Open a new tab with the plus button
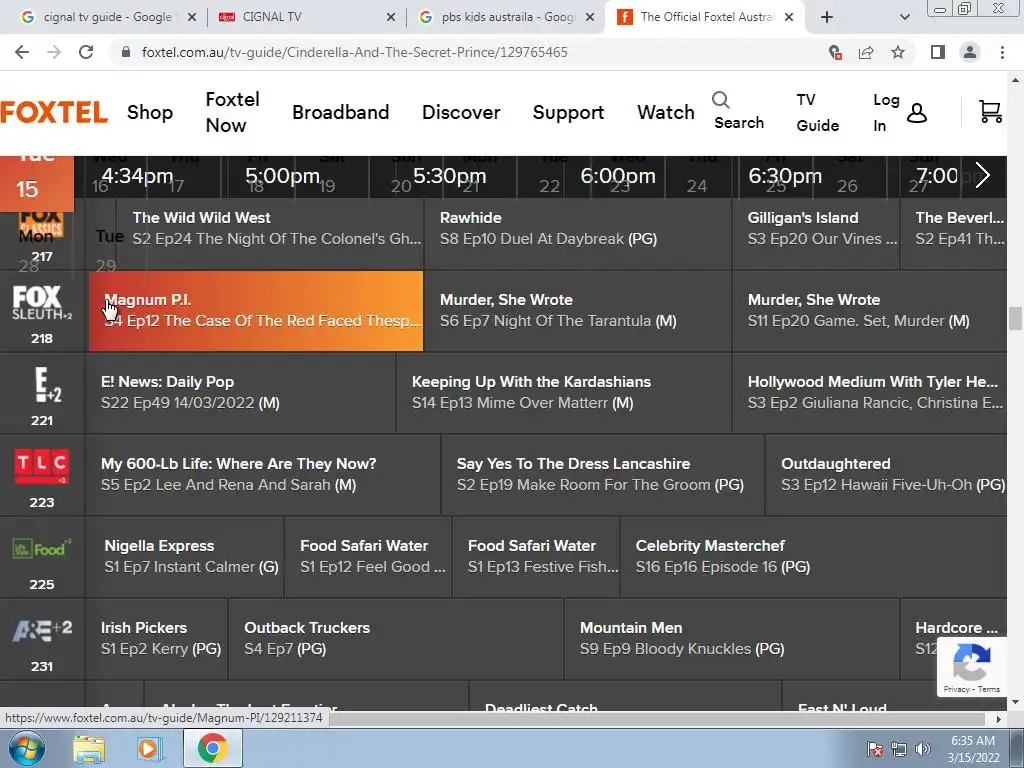 pyautogui.click(x=827, y=17)
